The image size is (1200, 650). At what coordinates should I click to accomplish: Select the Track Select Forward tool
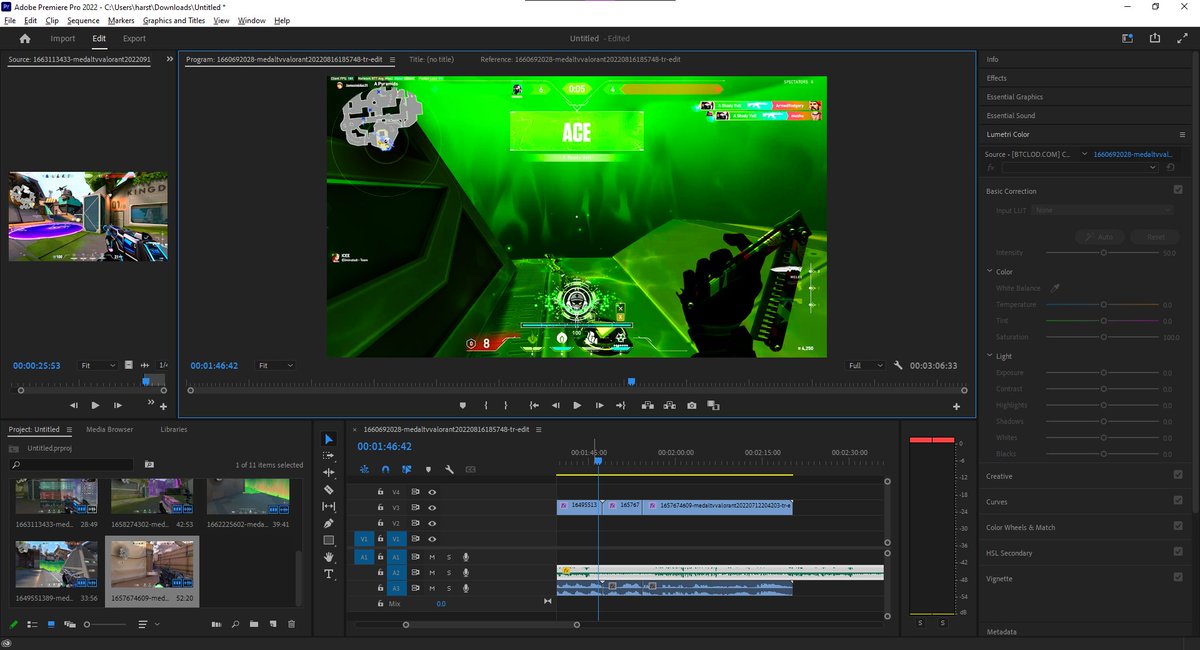[x=330, y=456]
